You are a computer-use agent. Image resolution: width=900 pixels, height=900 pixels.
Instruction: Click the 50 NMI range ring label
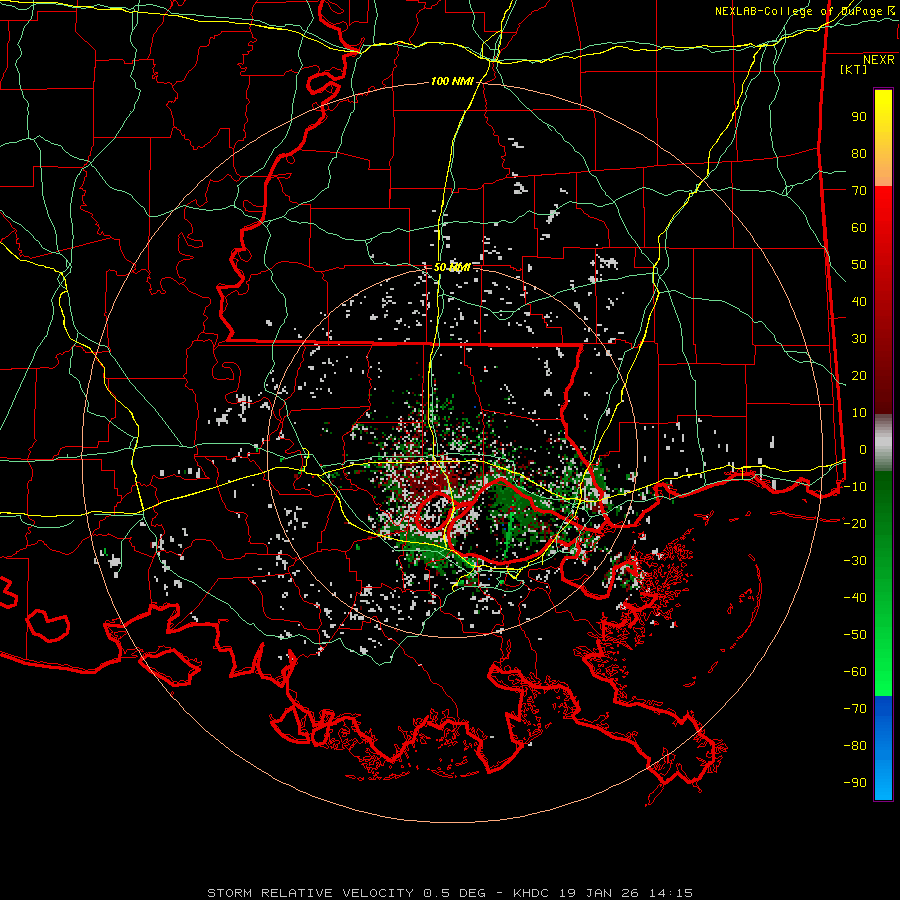(452, 267)
